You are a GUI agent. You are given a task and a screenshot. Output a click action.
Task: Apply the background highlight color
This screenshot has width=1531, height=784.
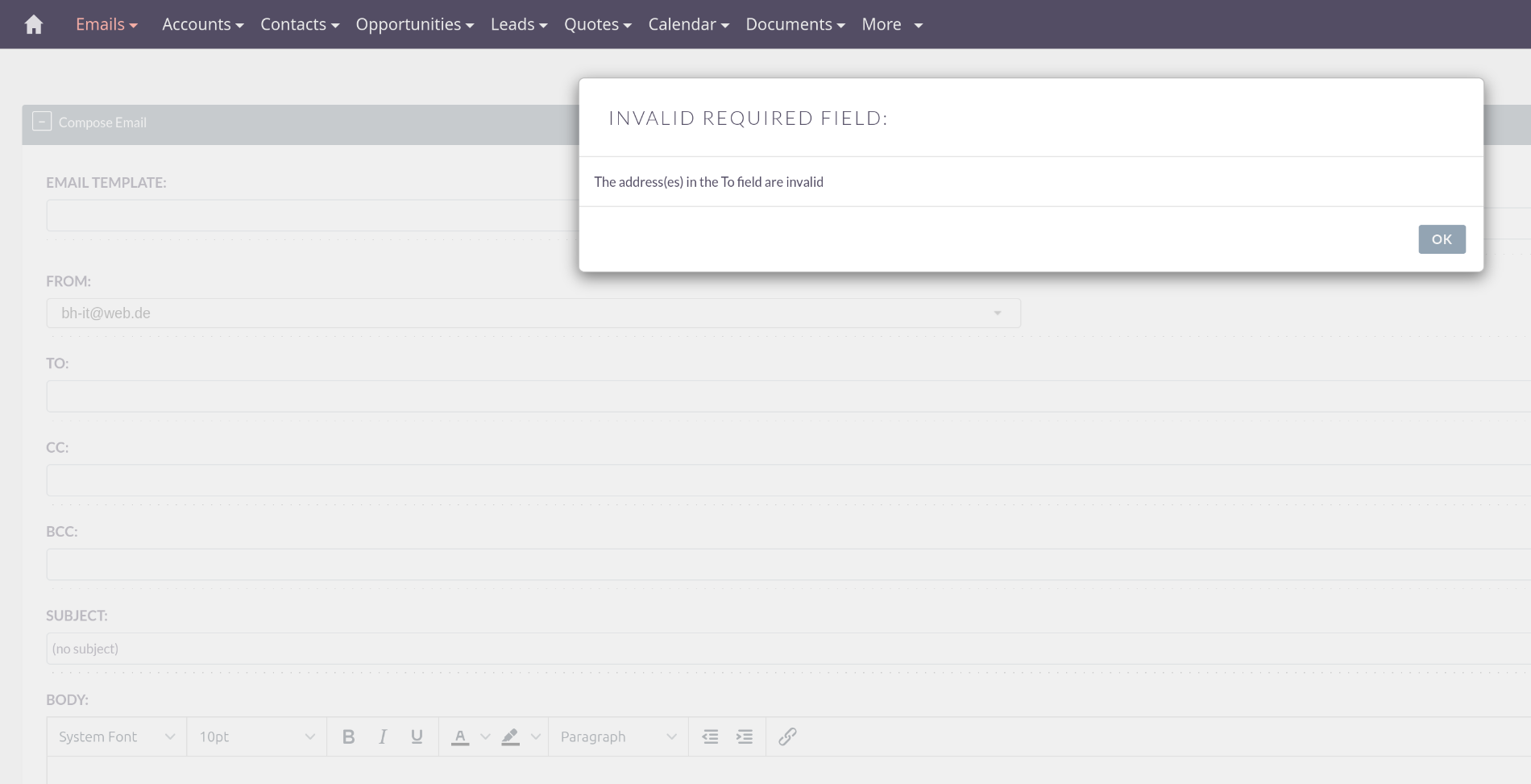511,736
